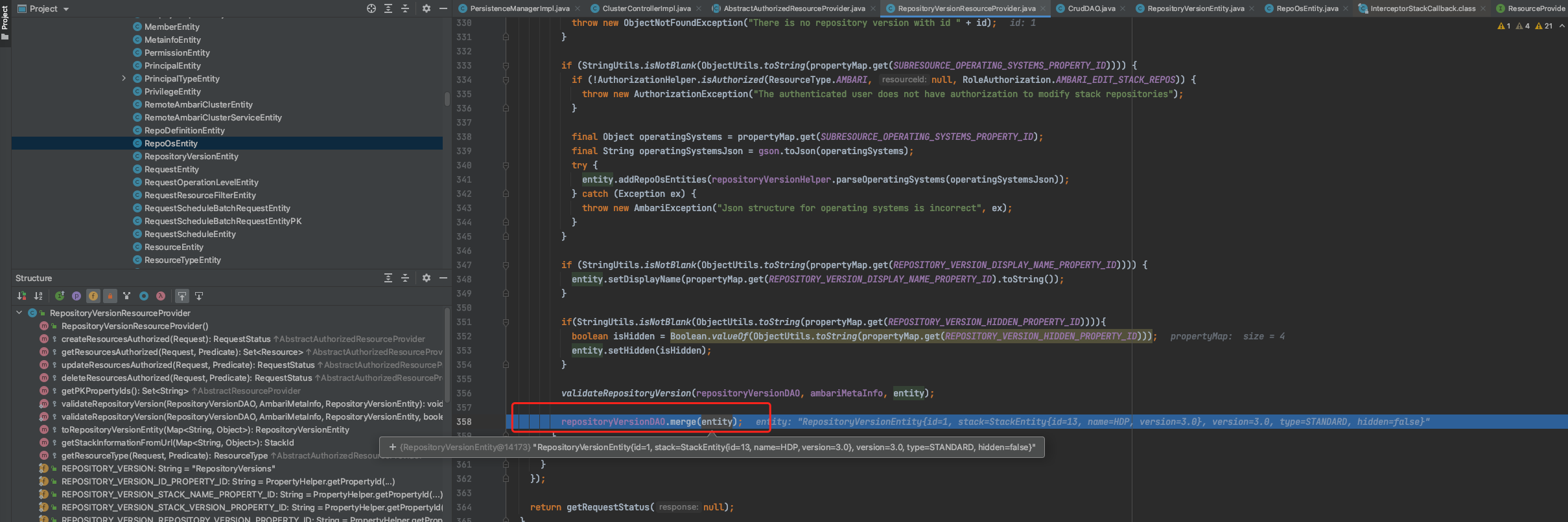
Task: Expand the debugger value tooltip plus sign
Action: coord(392,447)
